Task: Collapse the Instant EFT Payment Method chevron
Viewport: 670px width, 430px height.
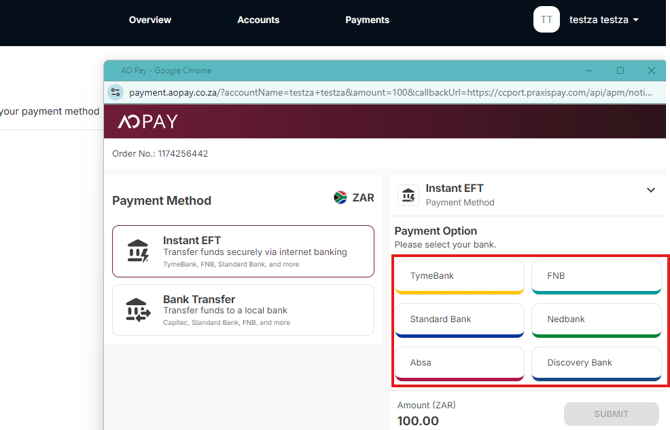Action: (x=650, y=190)
